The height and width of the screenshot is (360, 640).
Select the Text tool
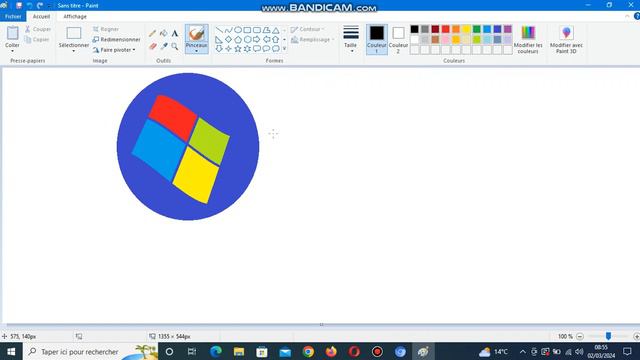(175, 33)
